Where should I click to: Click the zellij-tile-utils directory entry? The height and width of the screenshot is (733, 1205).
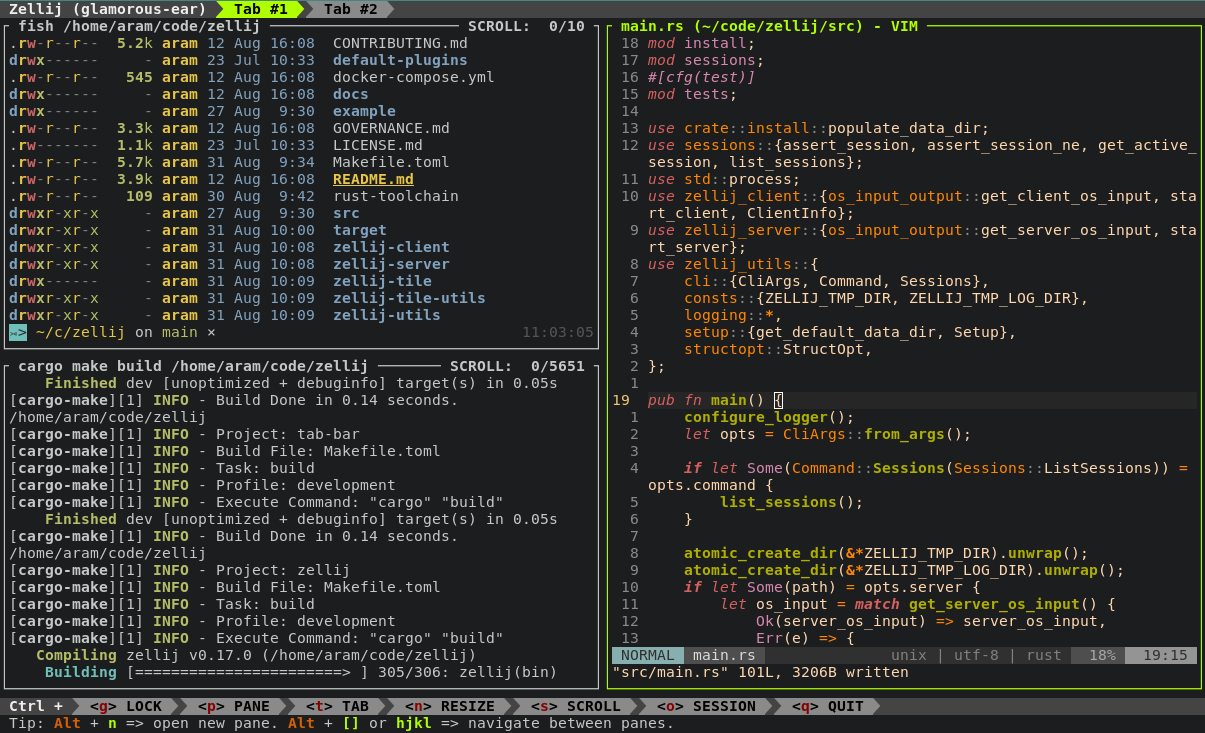(409, 298)
